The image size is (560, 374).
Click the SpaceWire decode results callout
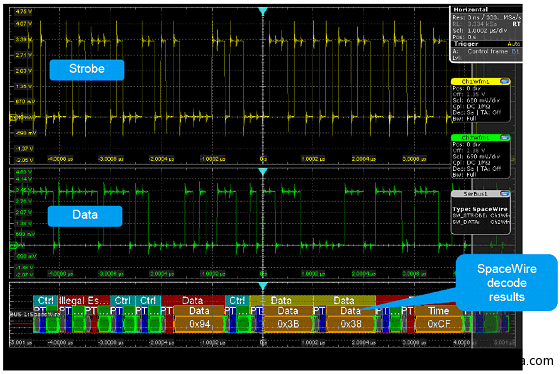(x=506, y=283)
